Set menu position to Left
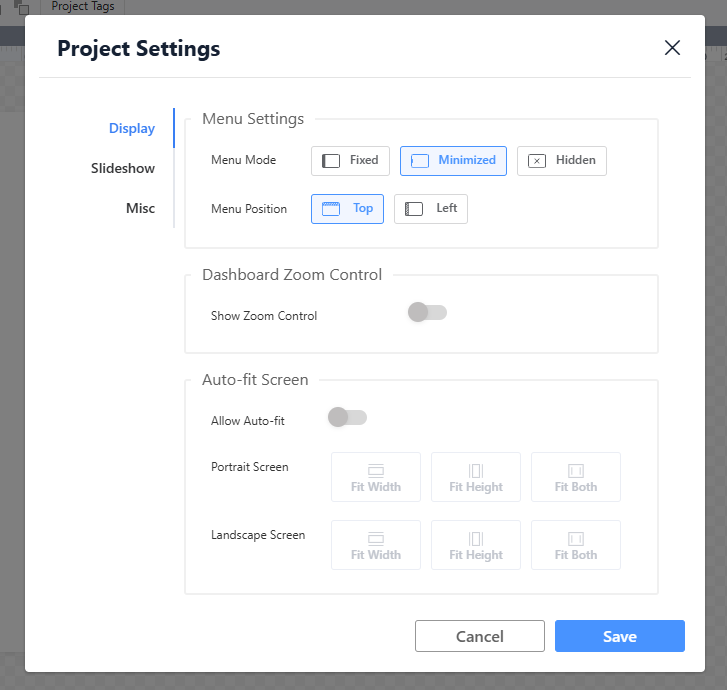Screen dimensions: 727x690 click(x=430, y=209)
